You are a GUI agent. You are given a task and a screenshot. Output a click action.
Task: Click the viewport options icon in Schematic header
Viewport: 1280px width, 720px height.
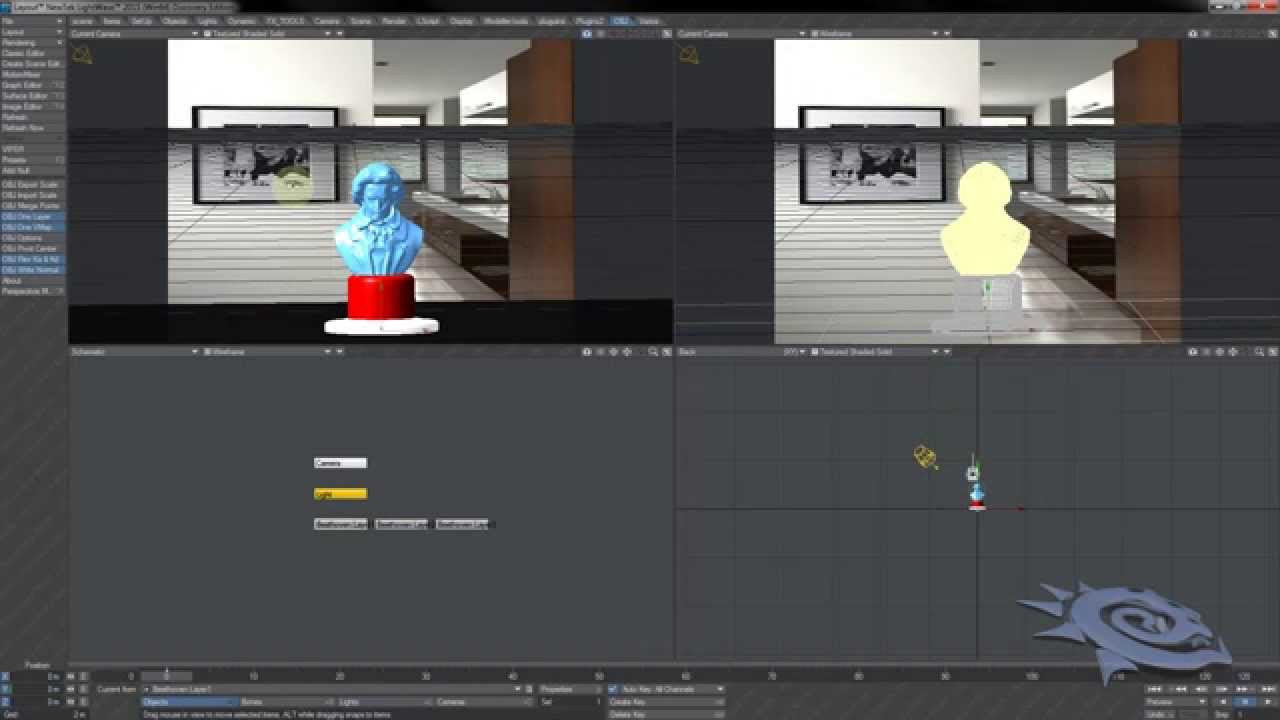click(x=587, y=352)
